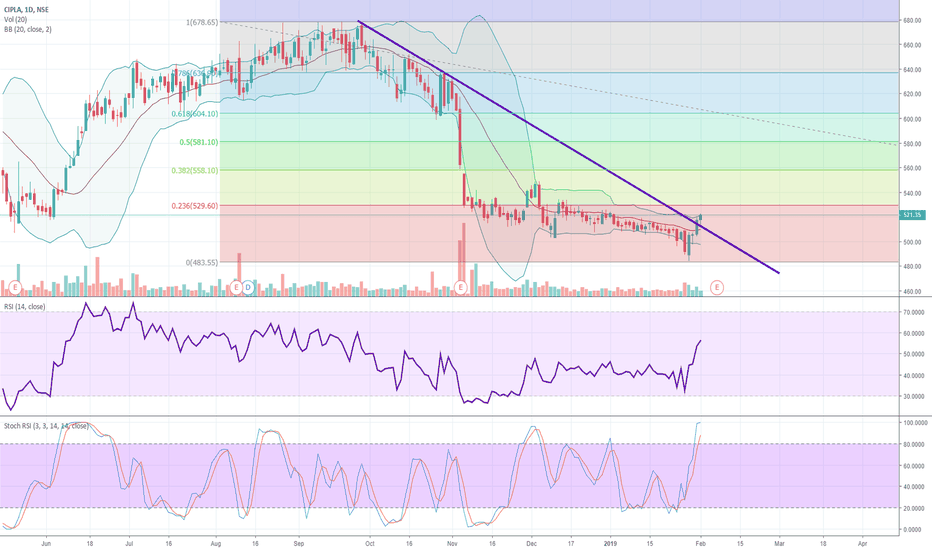932x550 pixels.
Task: Click the D dividend marker icon
Action: pos(248,288)
